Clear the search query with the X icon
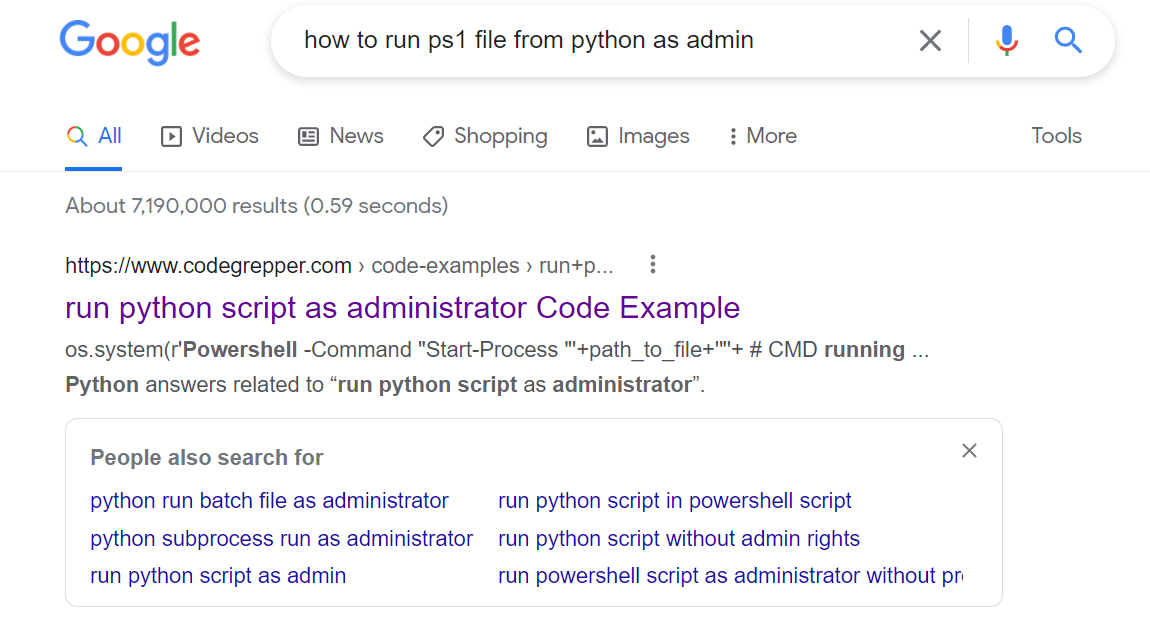Screen dimensions: 1150x643 (930, 40)
